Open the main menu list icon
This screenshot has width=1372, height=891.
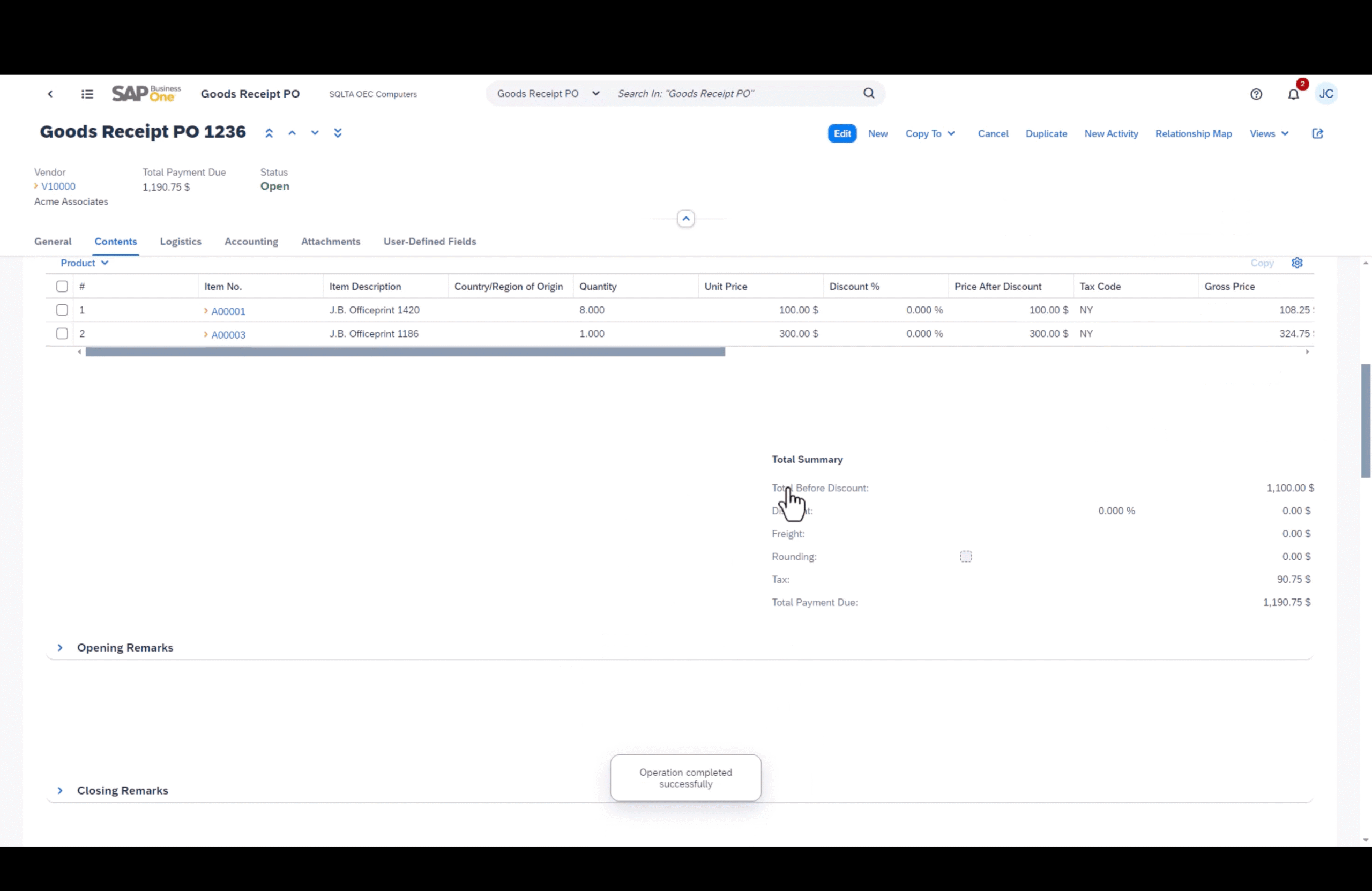click(87, 94)
